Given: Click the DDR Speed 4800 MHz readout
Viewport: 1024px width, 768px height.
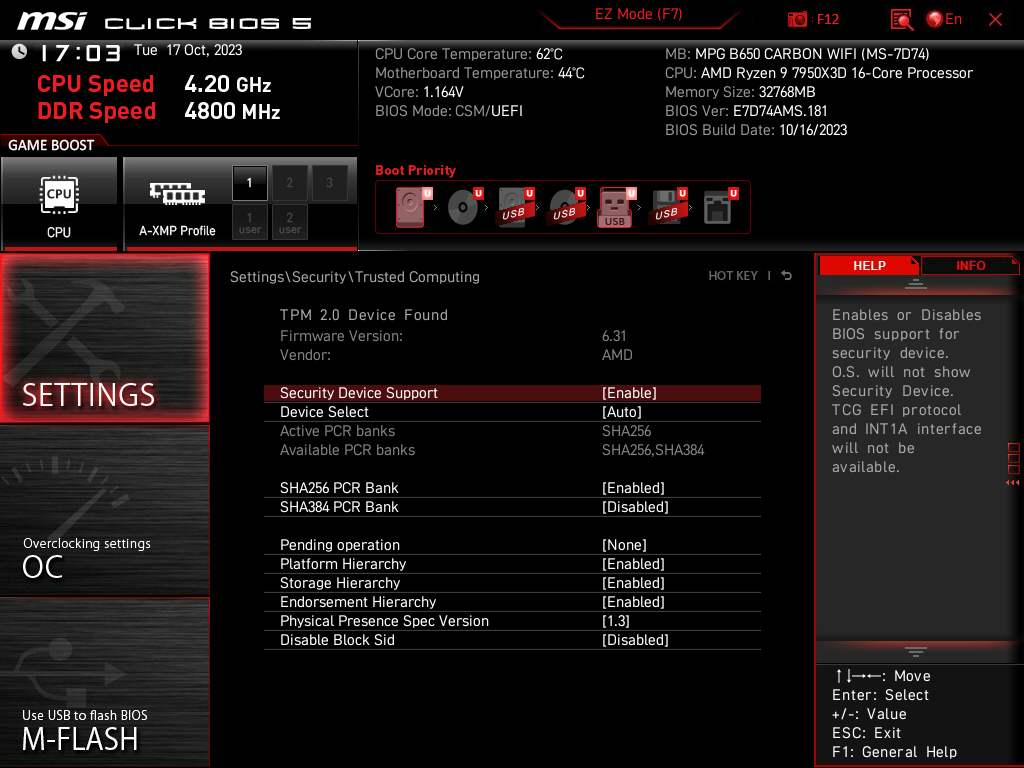Looking at the screenshot, I should click(x=159, y=111).
